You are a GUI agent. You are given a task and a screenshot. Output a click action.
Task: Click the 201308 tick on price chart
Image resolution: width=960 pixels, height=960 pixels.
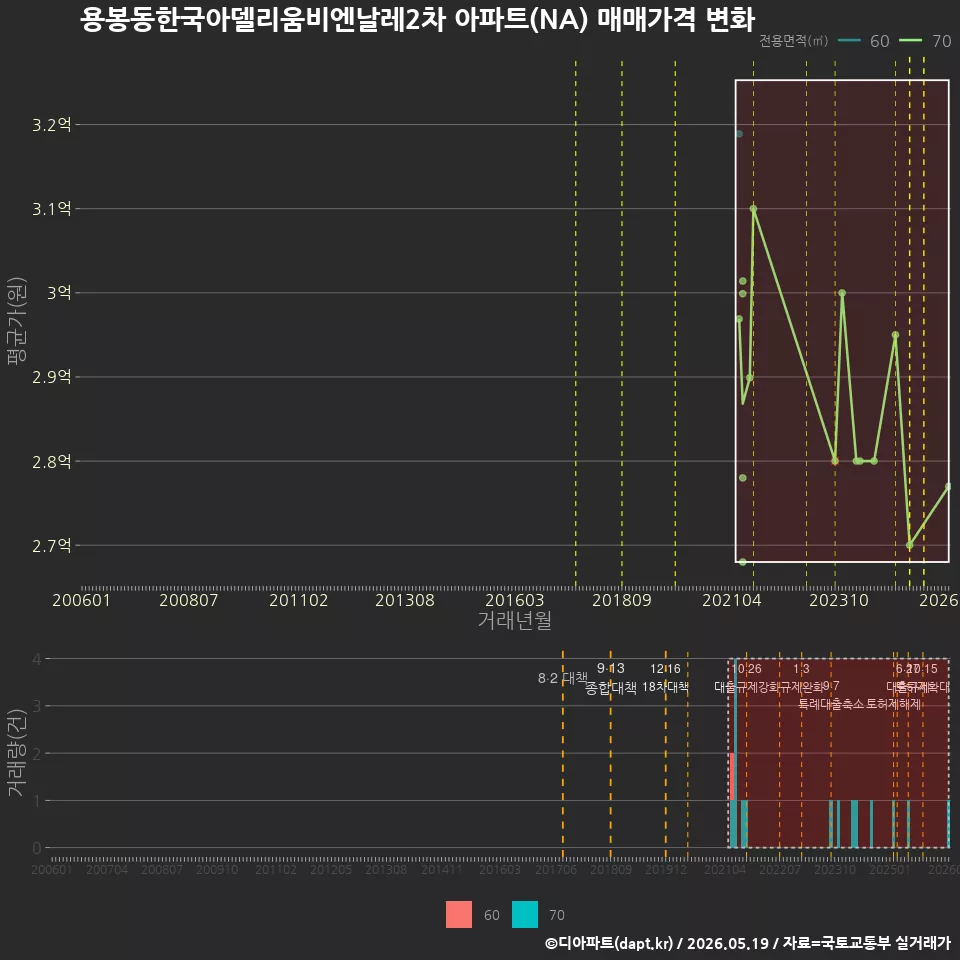405,600
